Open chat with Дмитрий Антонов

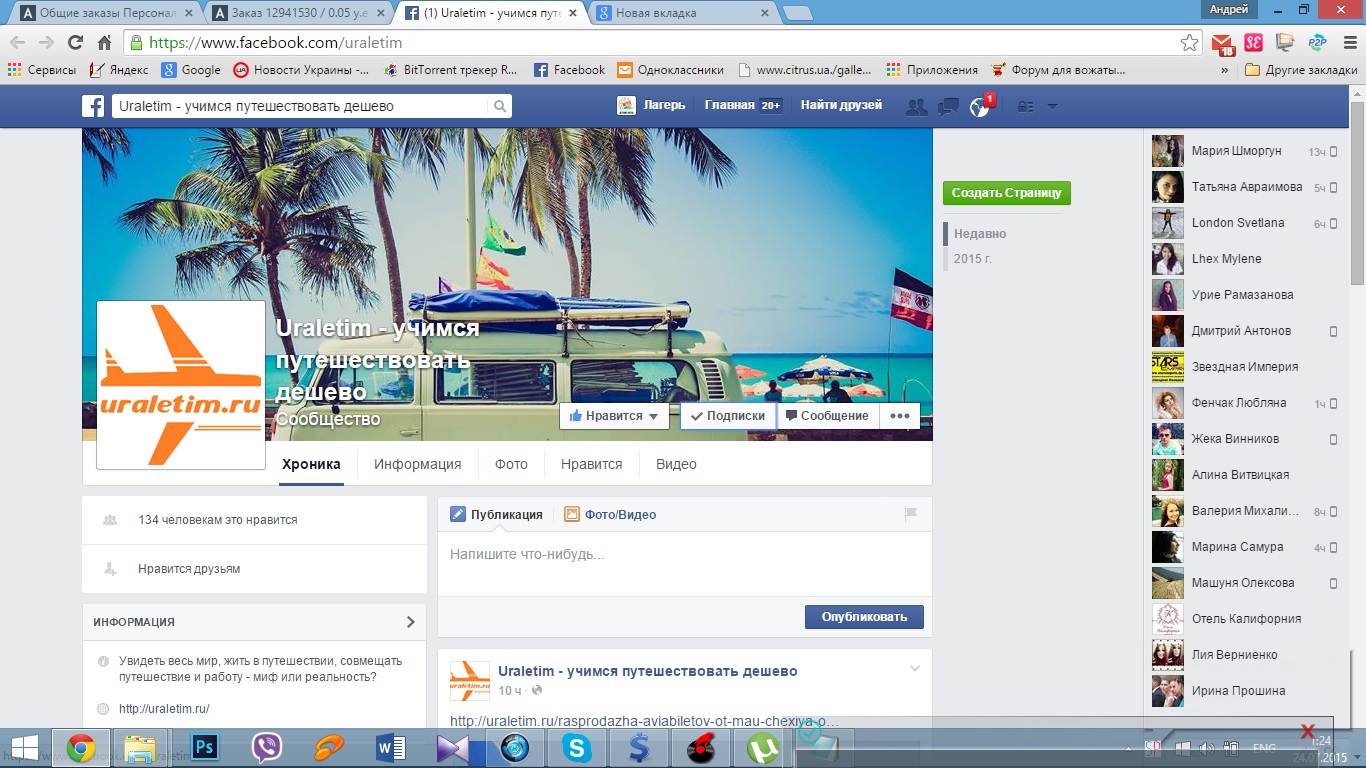point(1244,331)
